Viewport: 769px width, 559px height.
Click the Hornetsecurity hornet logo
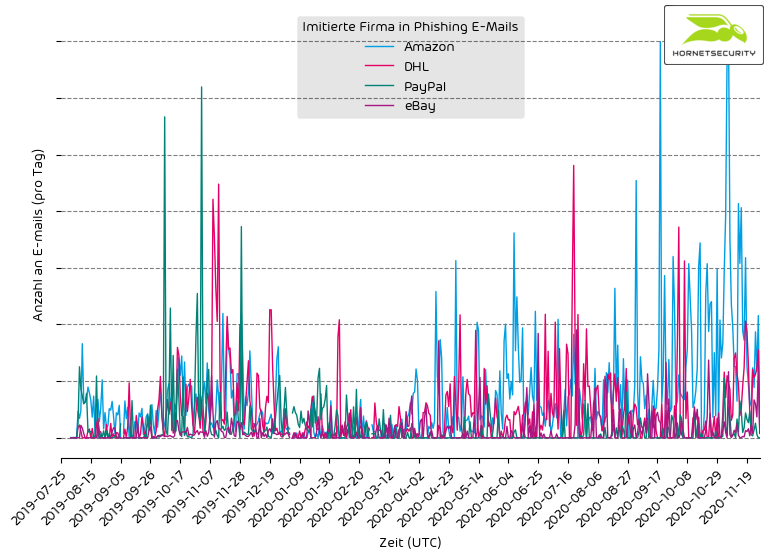point(716,29)
